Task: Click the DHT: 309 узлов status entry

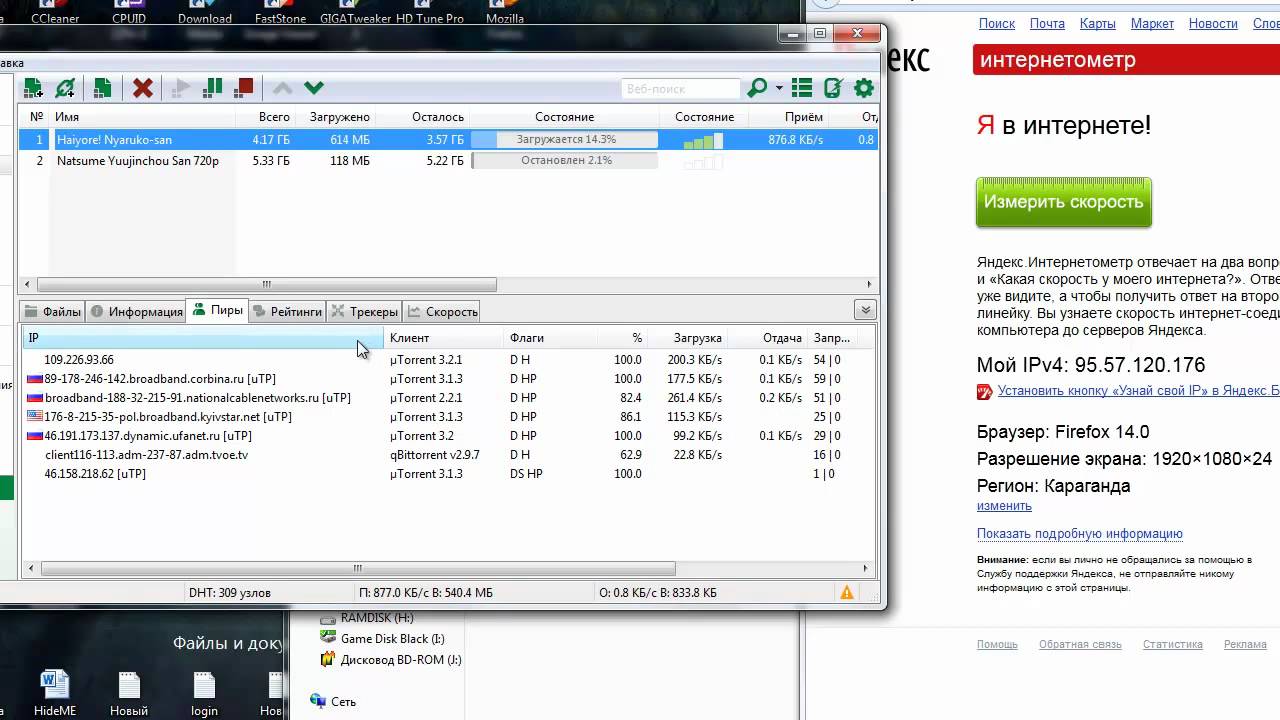Action: tap(230, 593)
